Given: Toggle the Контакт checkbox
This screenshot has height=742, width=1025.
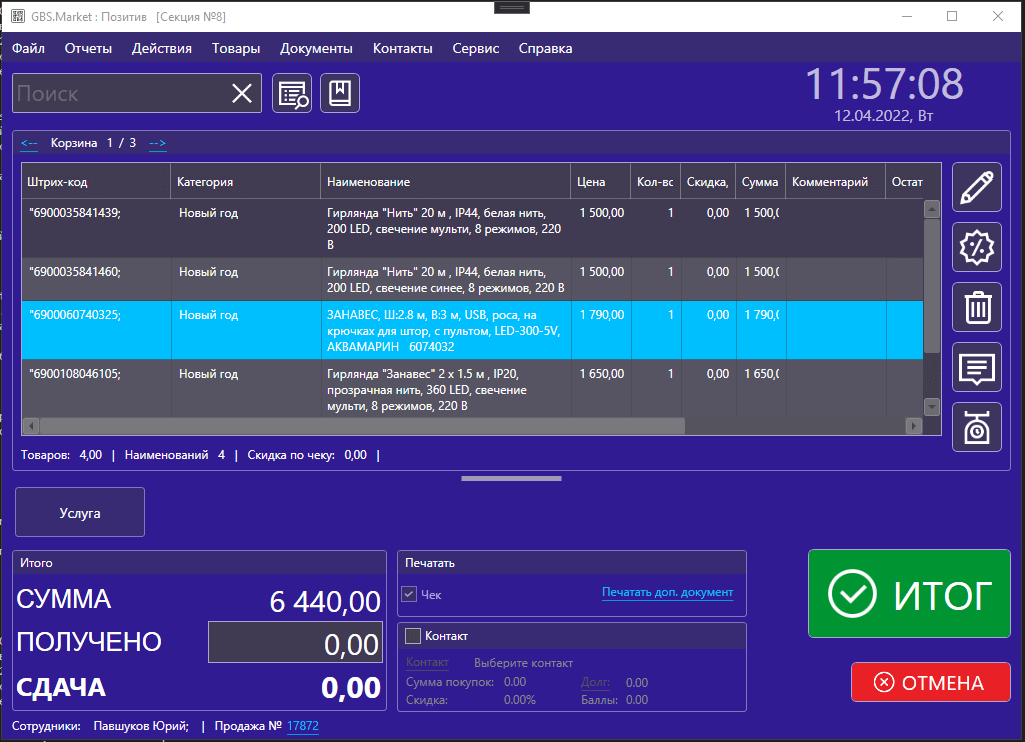Looking at the screenshot, I should (412, 636).
